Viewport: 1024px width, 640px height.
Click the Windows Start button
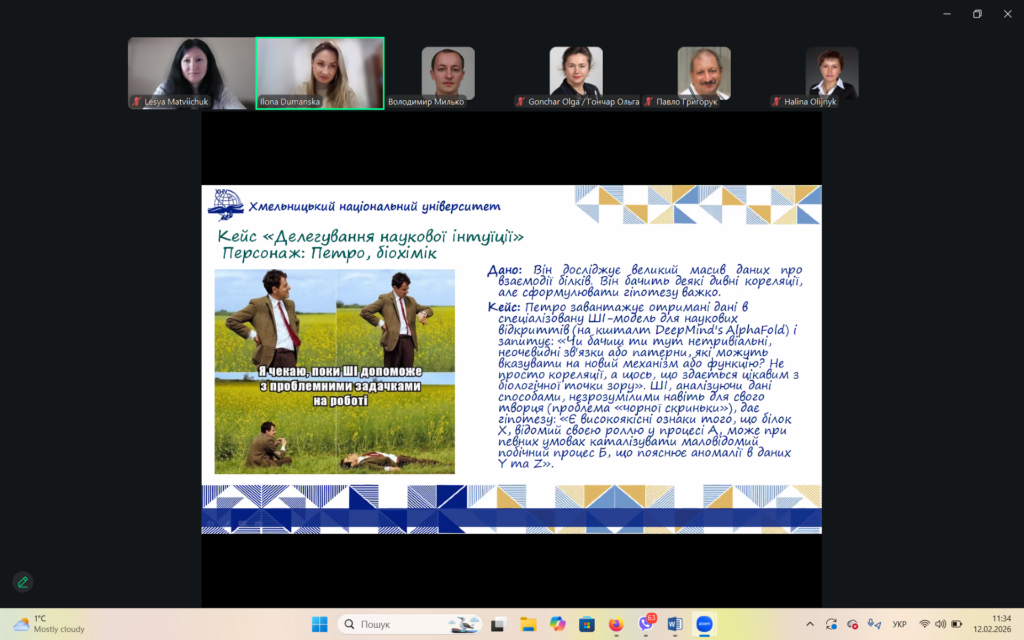point(320,624)
